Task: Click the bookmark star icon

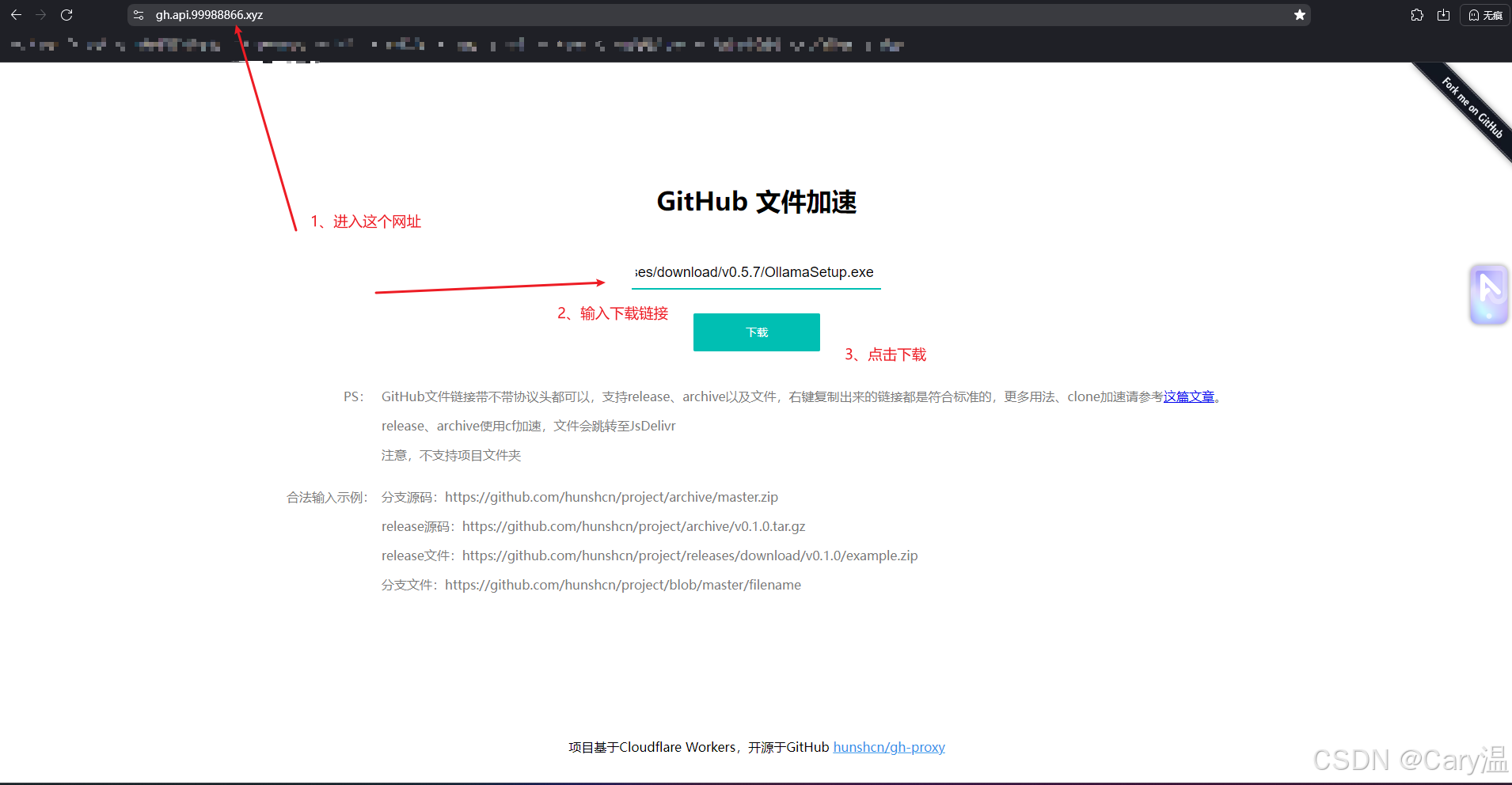Action: 1299,15
